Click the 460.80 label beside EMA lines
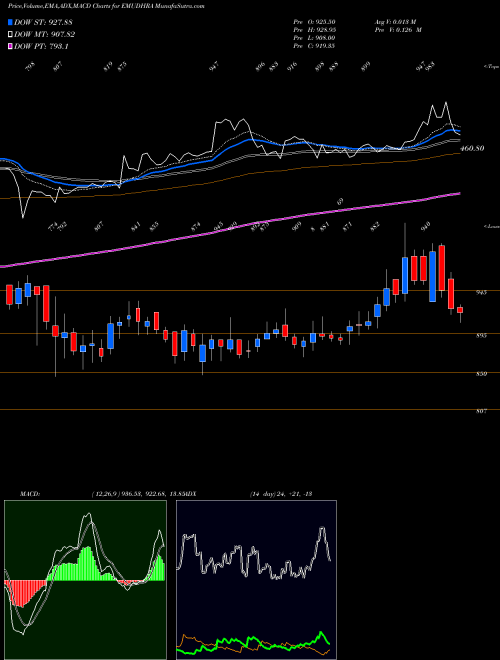Screen dimensions: 500x660 pyautogui.click(x=472, y=148)
